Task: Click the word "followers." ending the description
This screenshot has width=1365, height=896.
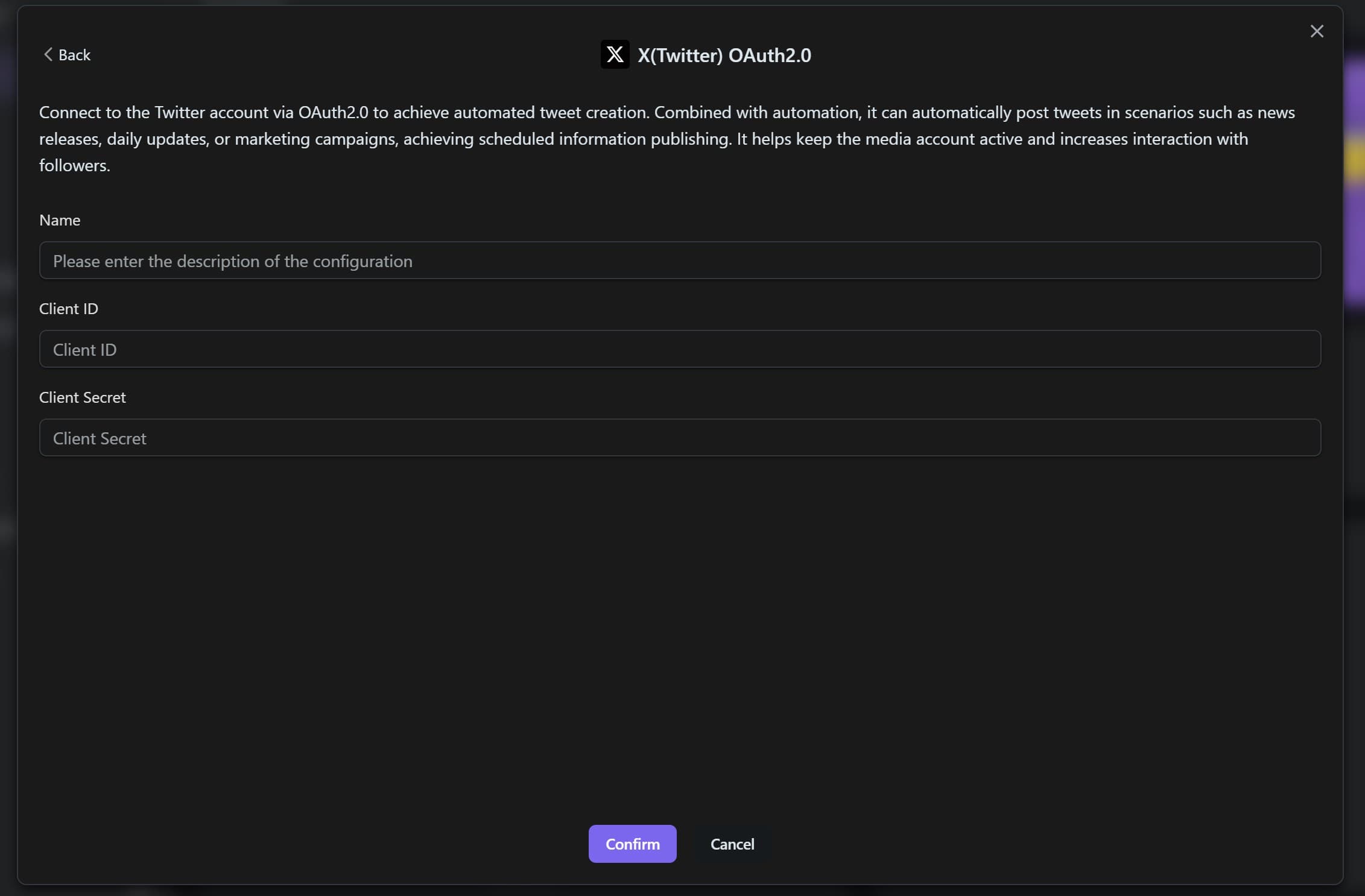Action: (75, 166)
